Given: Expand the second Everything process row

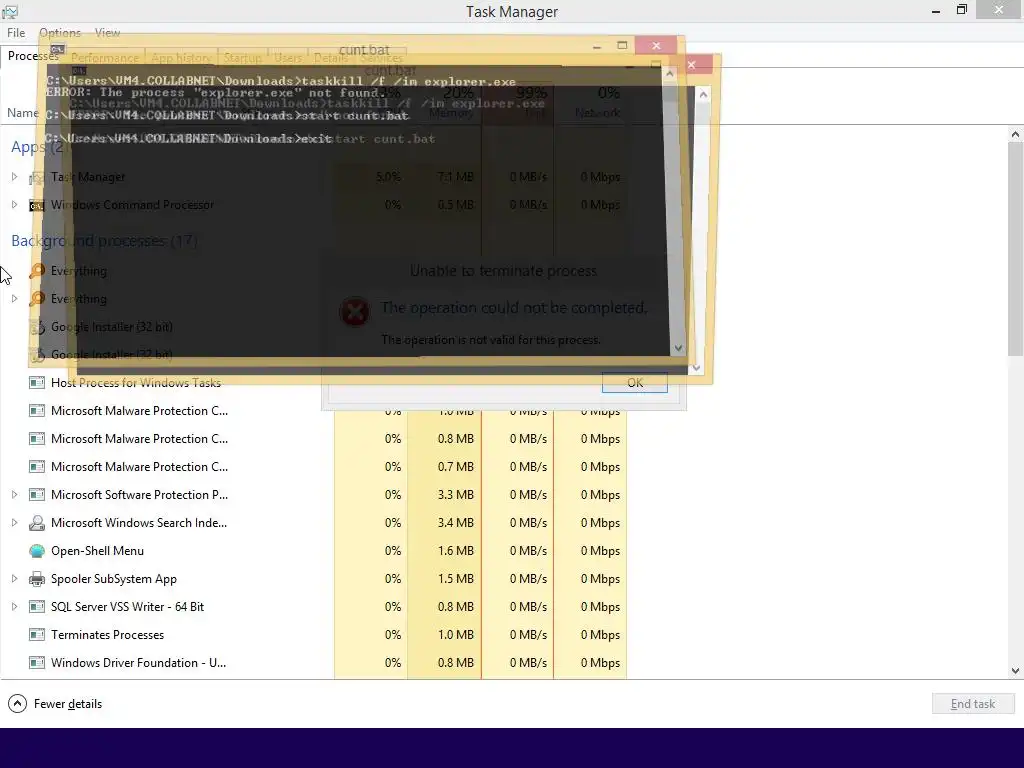Looking at the screenshot, I should 14,298.
